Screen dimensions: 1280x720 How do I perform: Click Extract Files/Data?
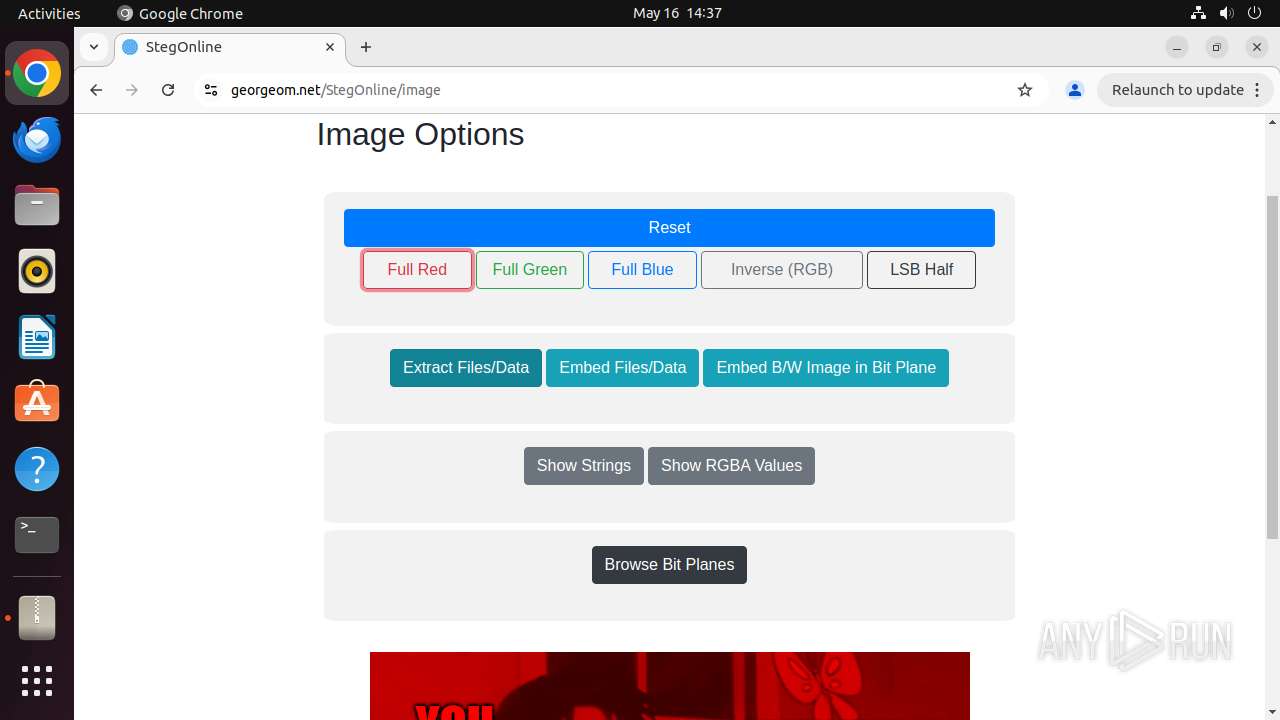pos(466,368)
